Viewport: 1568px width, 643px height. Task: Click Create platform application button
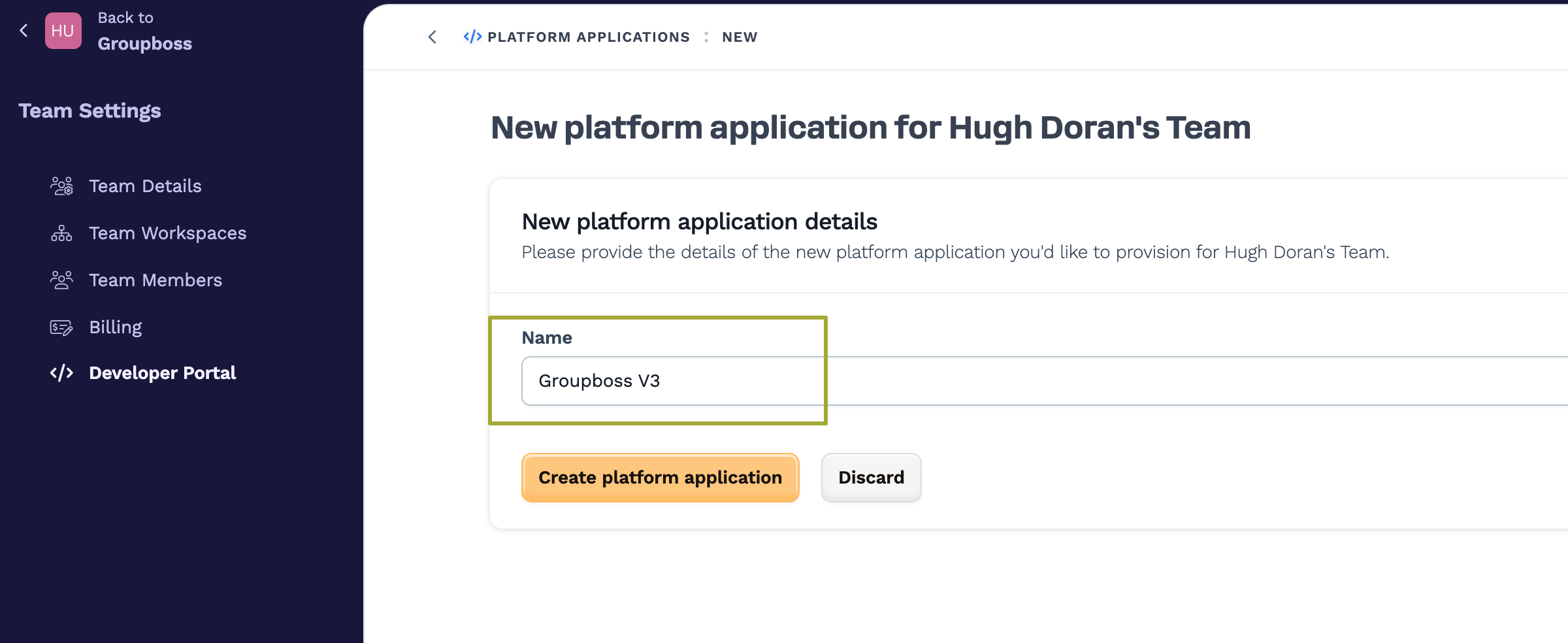pyautogui.click(x=660, y=478)
